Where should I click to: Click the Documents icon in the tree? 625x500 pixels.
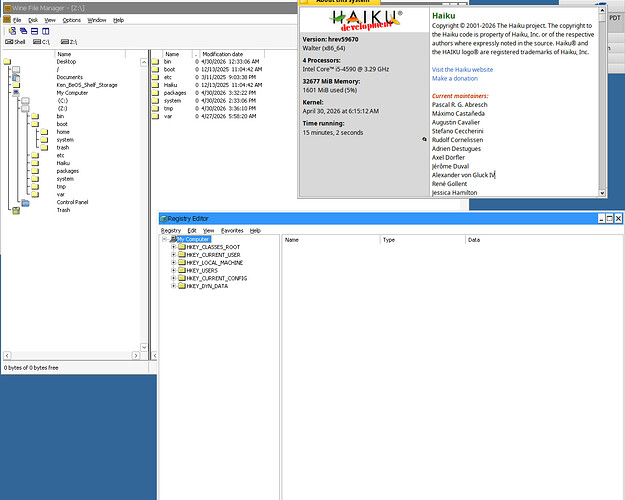point(16,77)
